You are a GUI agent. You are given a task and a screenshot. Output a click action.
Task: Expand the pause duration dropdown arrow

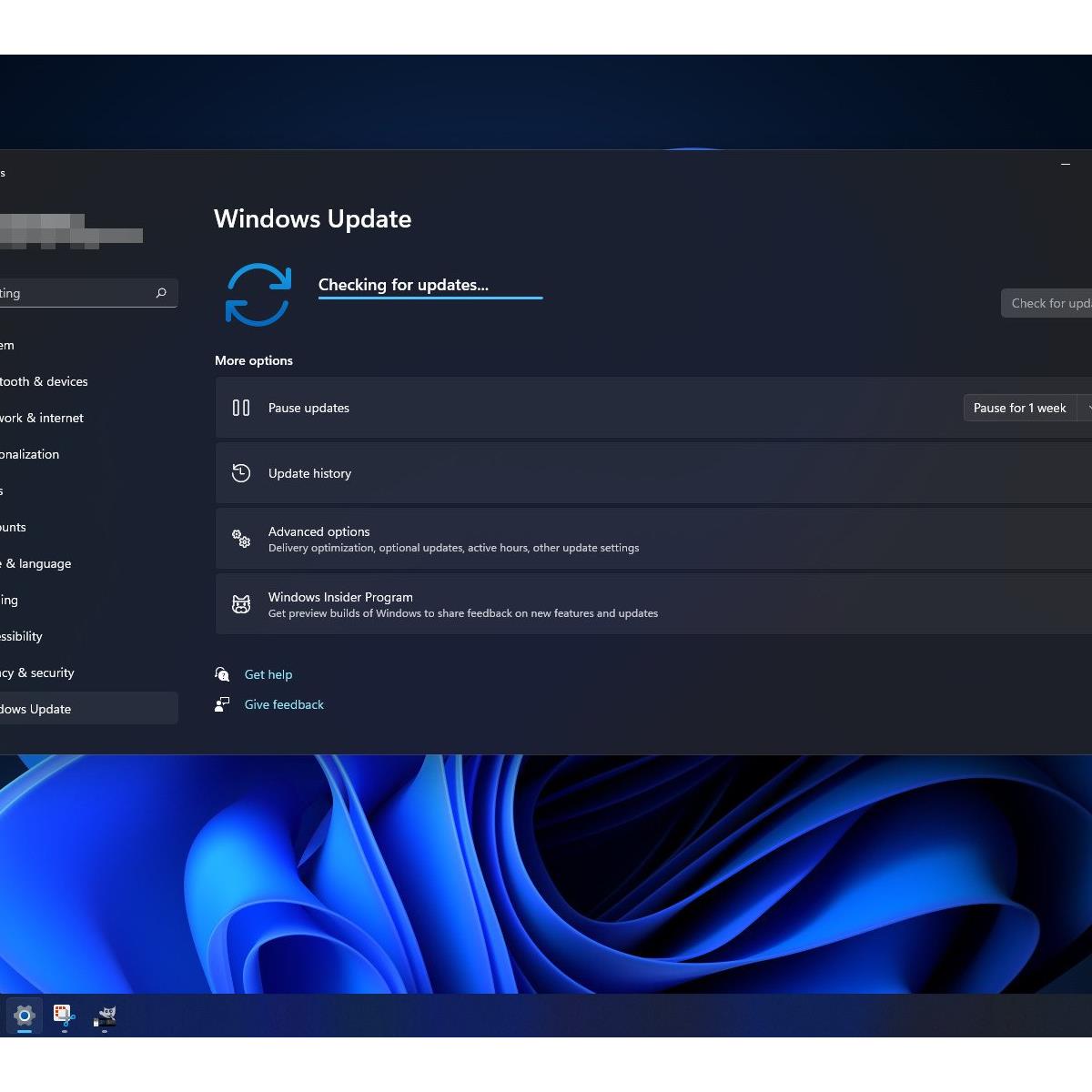pyautogui.click(x=1085, y=408)
